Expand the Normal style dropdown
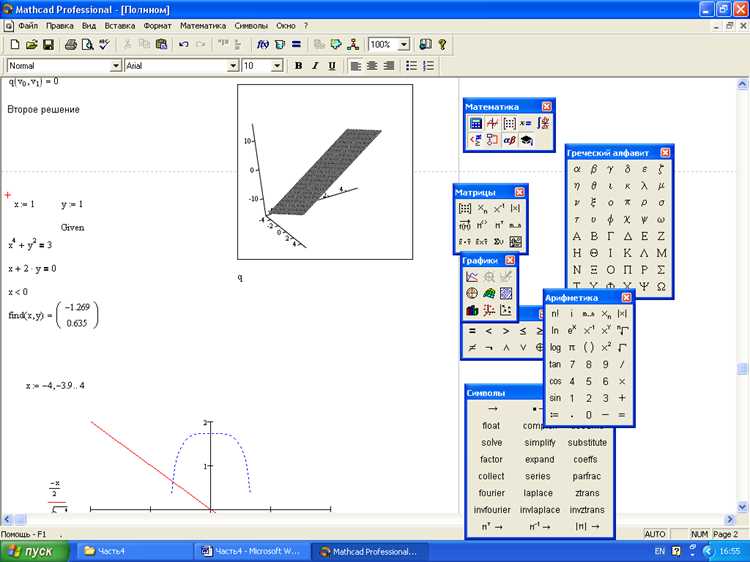This screenshot has width=750, height=562. (116, 66)
